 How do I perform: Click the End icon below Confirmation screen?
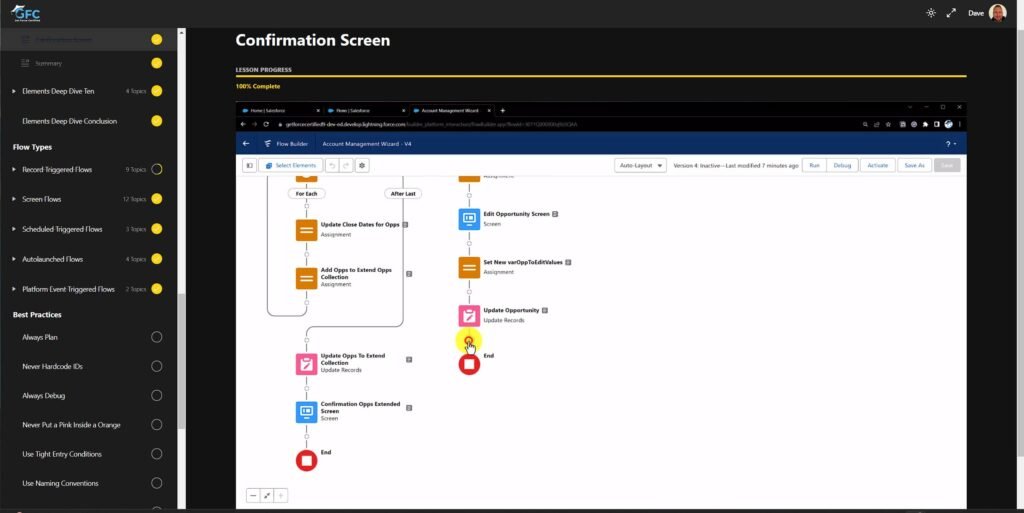click(x=306, y=460)
